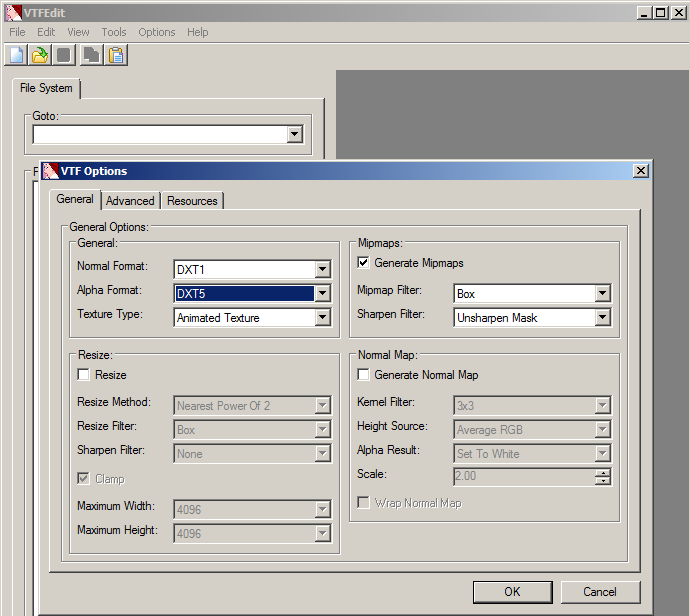Click the VTF Options dialog title icon
The width and height of the screenshot is (690, 616).
(50, 171)
